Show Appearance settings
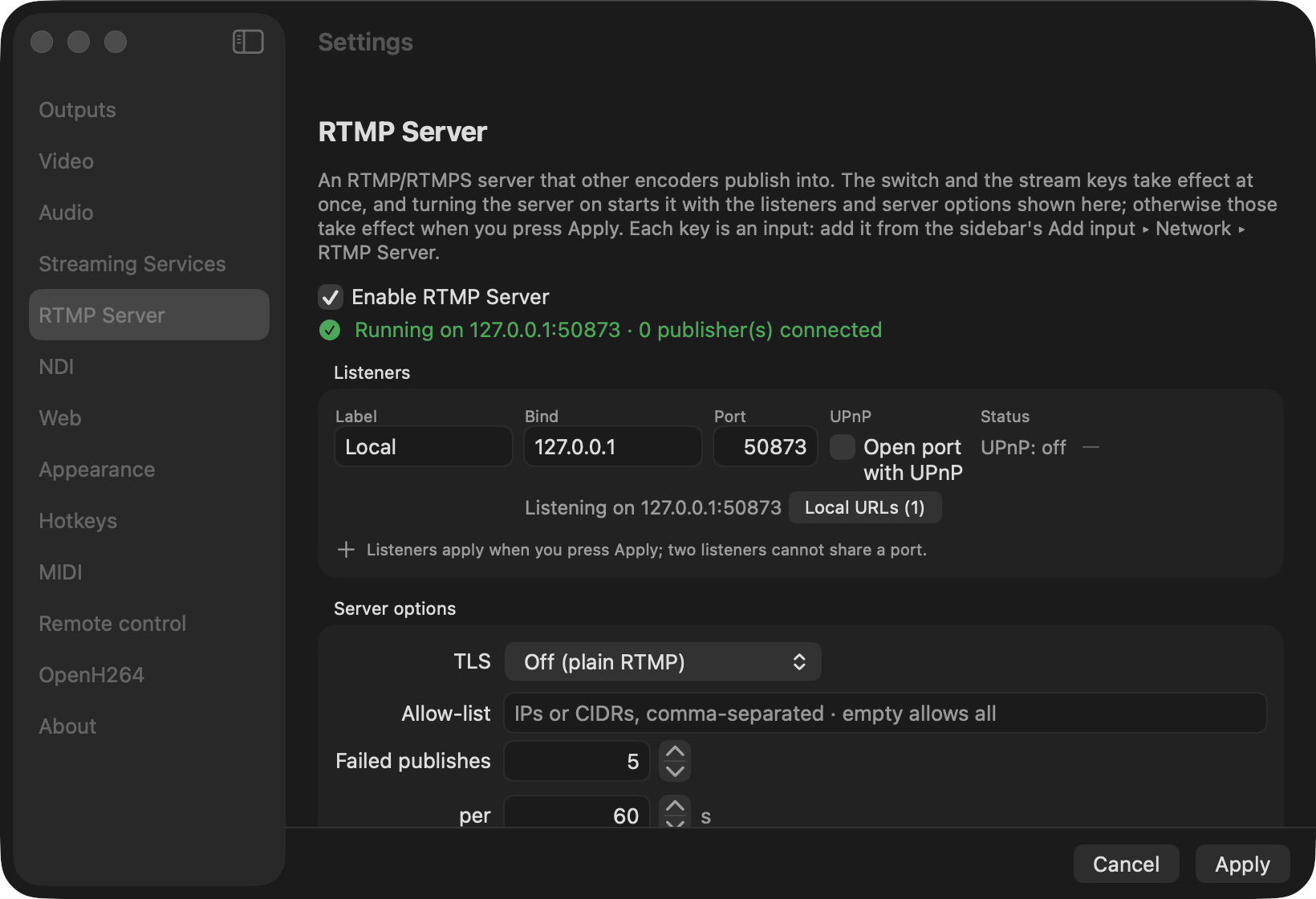The image size is (1316, 899). 149,470
